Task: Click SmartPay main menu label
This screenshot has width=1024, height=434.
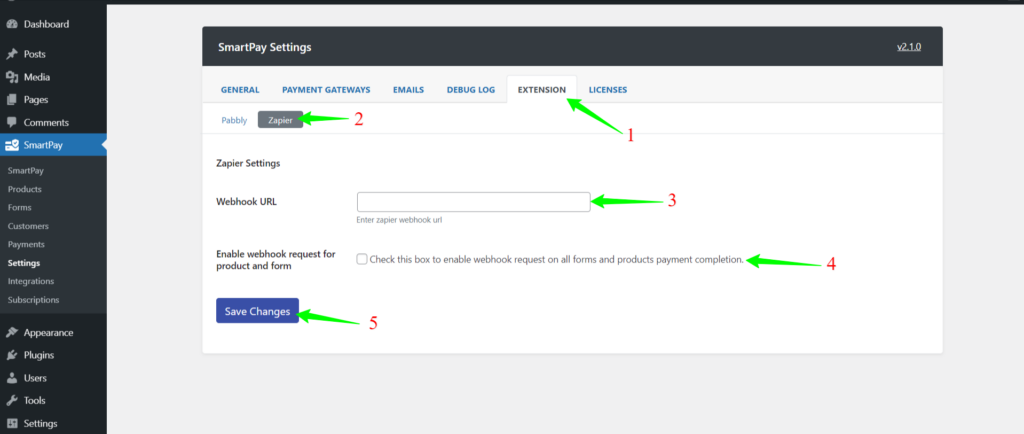Action: 43,145
